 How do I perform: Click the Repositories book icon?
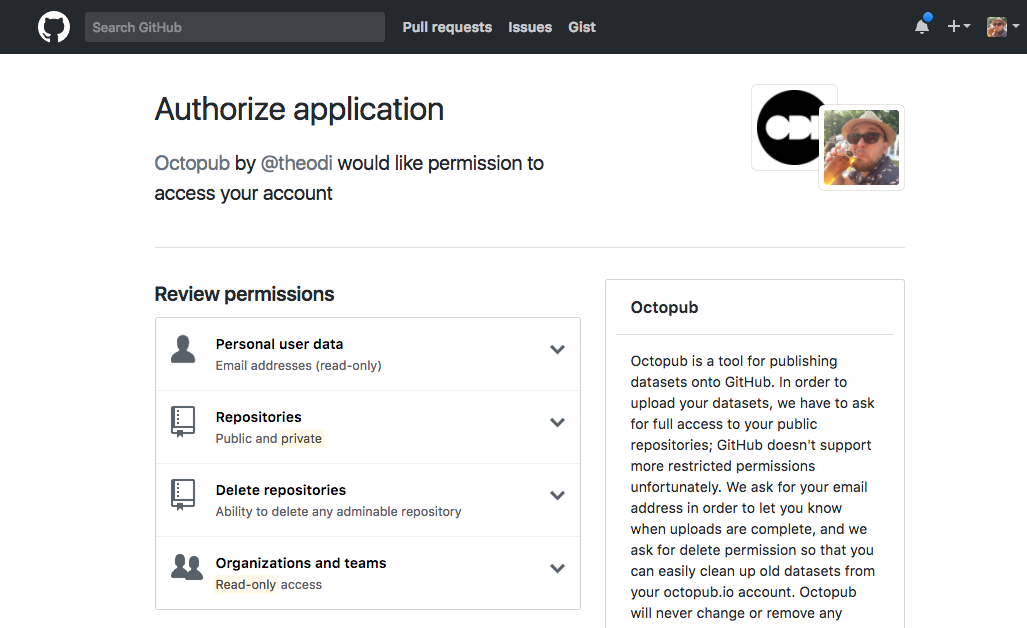(x=183, y=422)
